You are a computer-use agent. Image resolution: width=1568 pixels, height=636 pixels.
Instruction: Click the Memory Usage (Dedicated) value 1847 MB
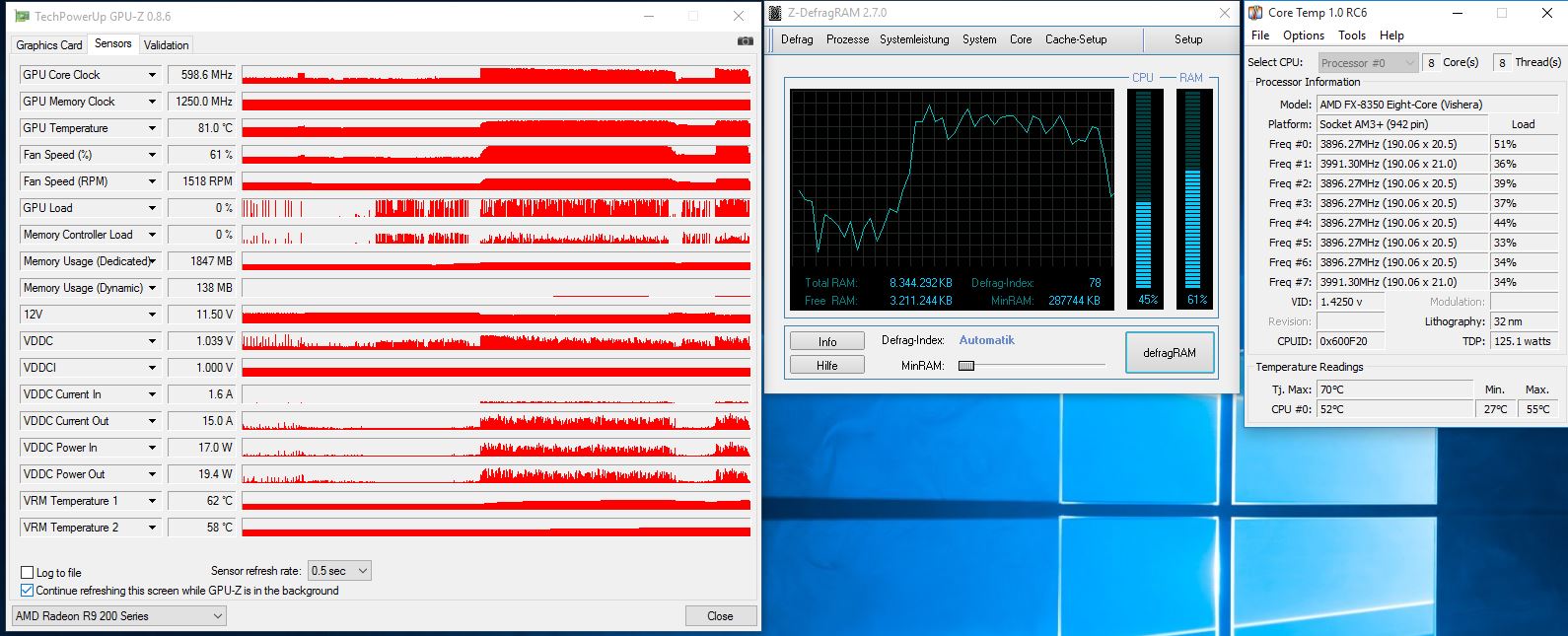click(x=202, y=261)
